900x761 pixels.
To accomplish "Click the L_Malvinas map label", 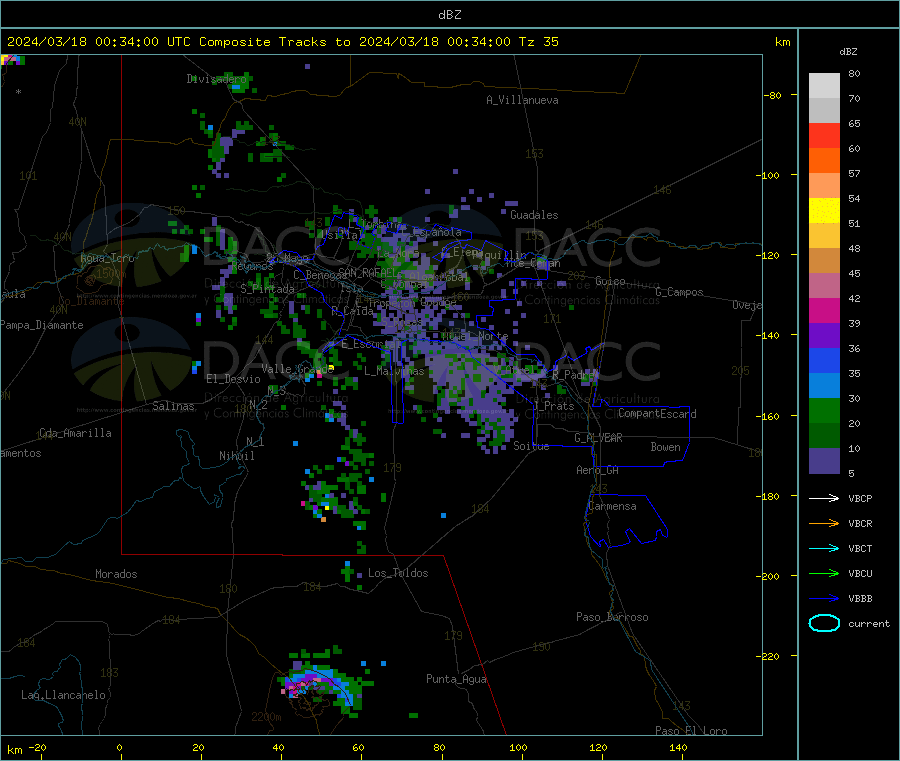I will pyautogui.click(x=394, y=371).
